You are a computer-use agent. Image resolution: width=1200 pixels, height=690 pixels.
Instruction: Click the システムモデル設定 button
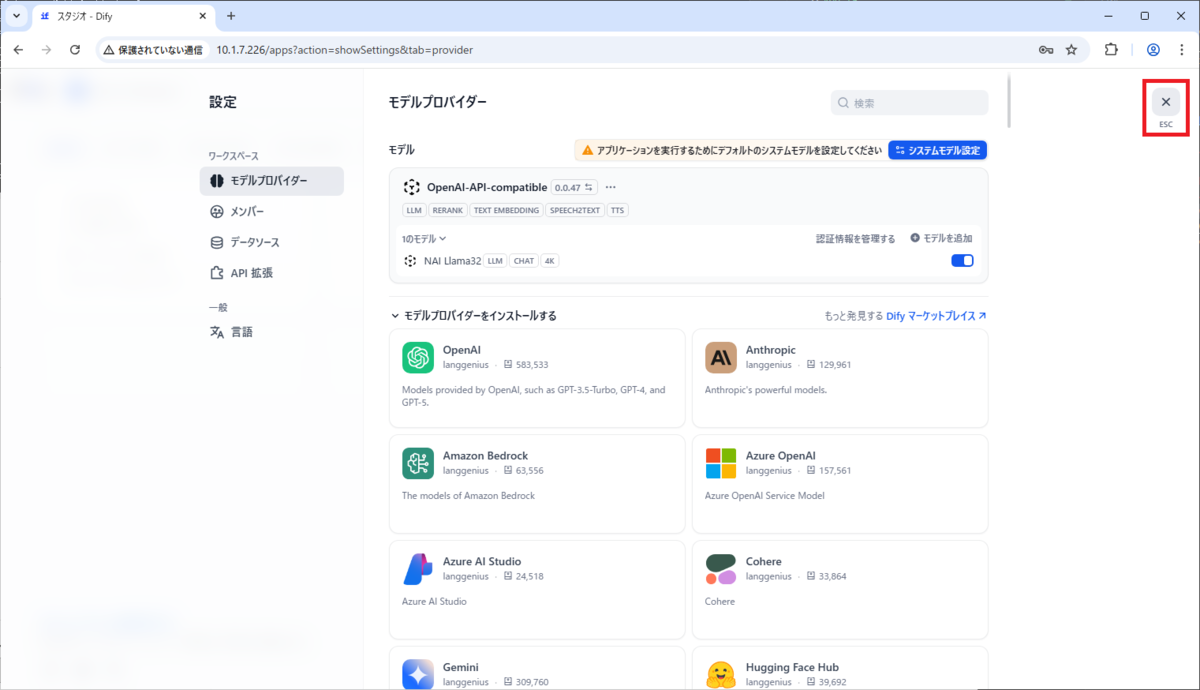click(x=937, y=150)
